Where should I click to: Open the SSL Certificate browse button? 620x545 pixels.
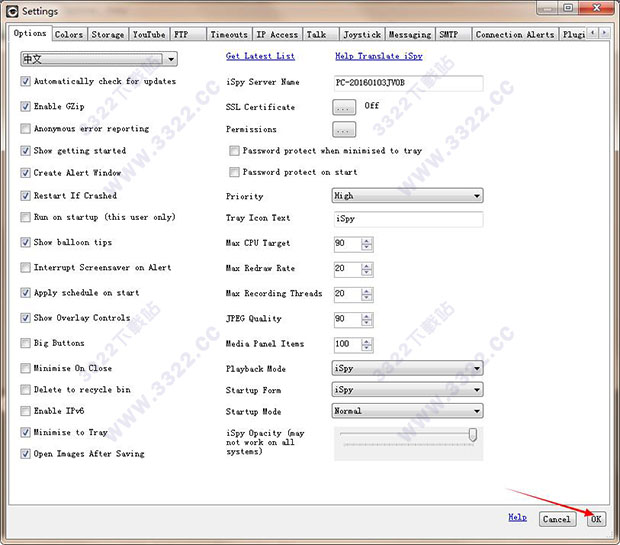point(344,106)
